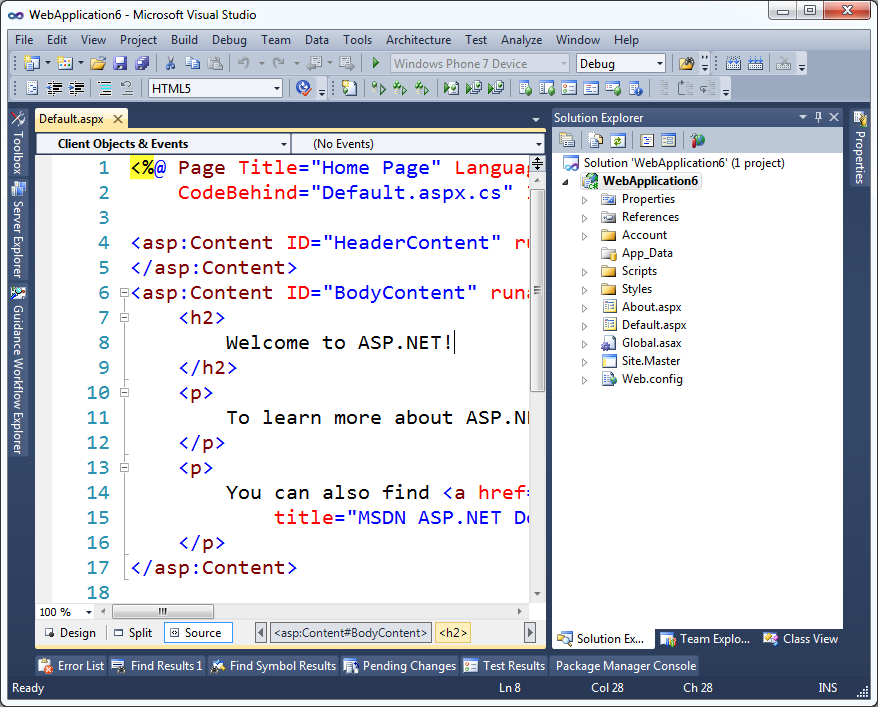Open the Server Explorer side panel
The height and width of the screenshot is (707, 878).
pos(18,230)
